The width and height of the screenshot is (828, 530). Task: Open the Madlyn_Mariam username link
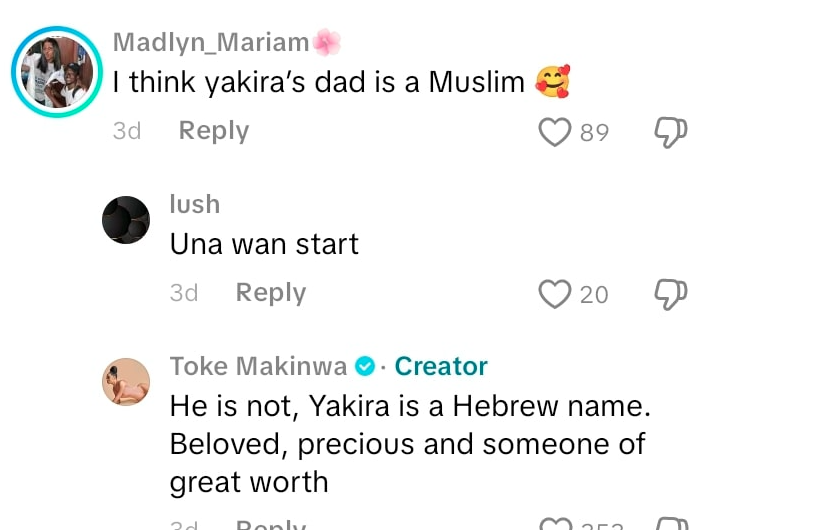tap(211, 42)
